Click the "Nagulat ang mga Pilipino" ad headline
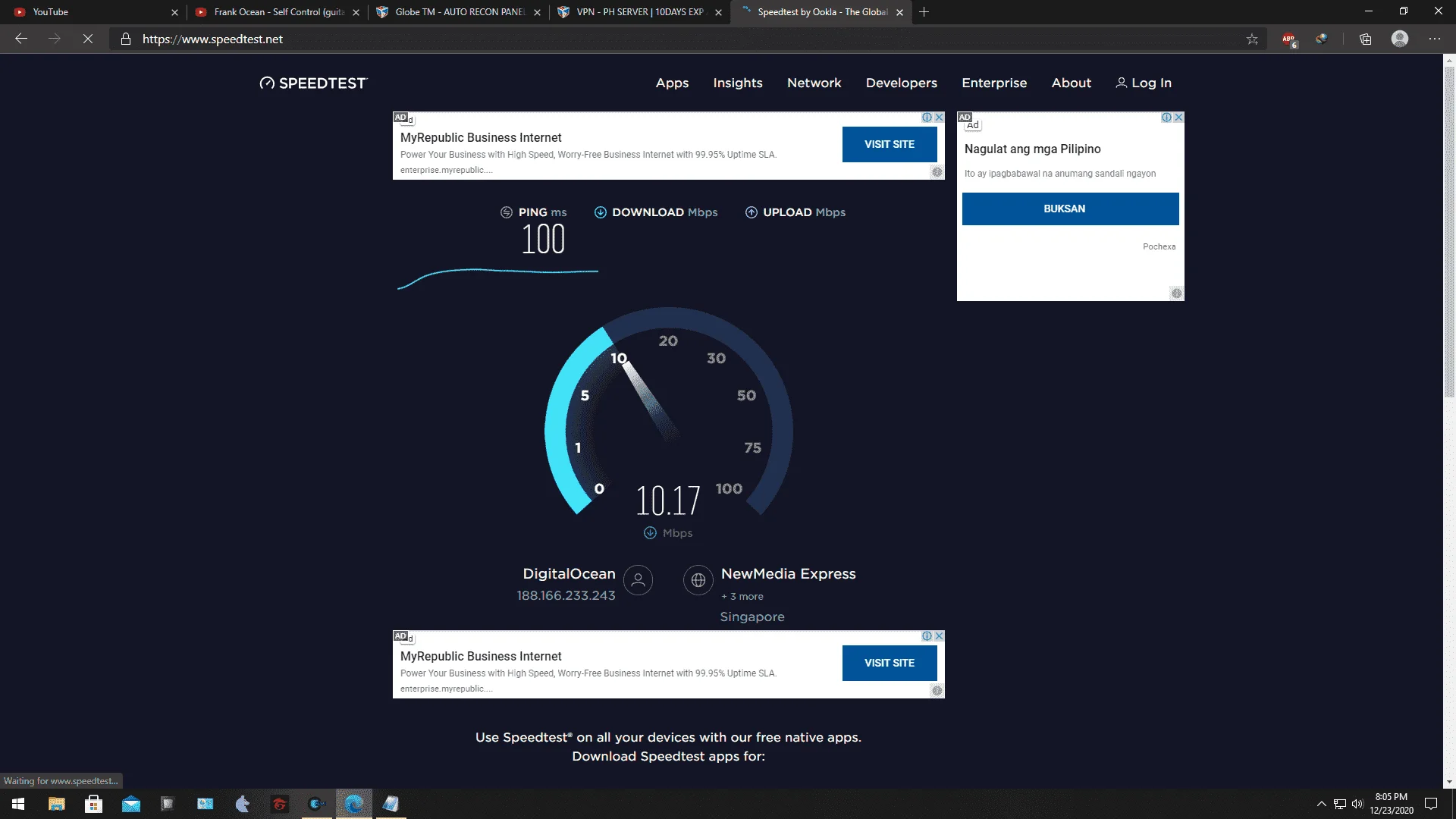This screenshot has width=1456, height=819. click(1032, 149)
